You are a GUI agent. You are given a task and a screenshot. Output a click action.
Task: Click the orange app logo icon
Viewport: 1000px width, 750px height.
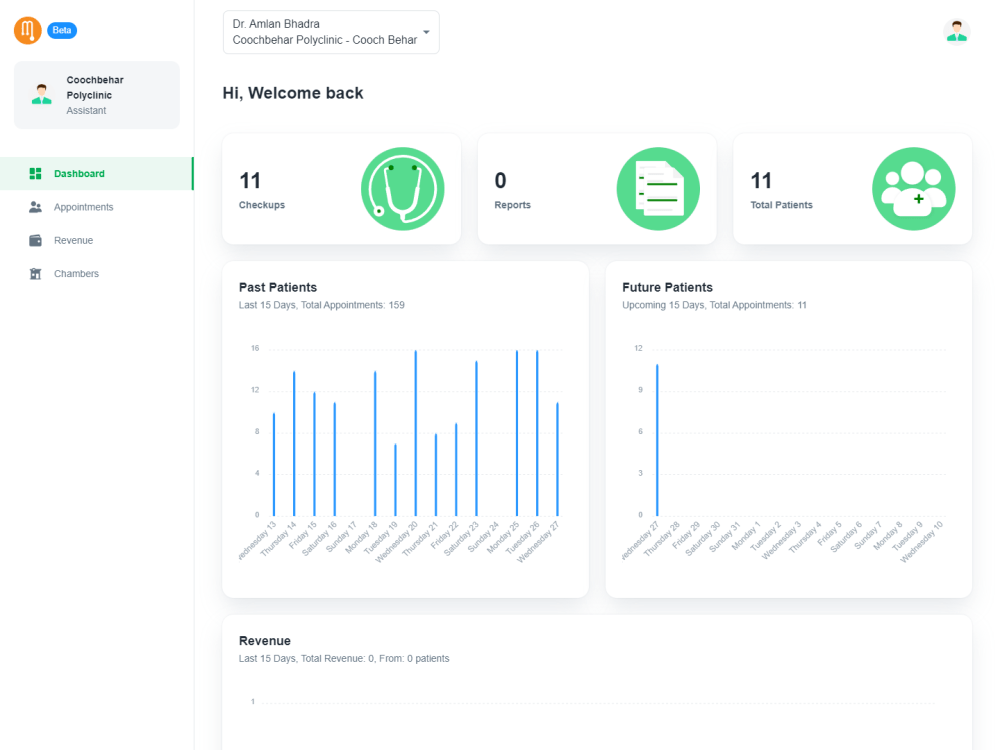27,30
